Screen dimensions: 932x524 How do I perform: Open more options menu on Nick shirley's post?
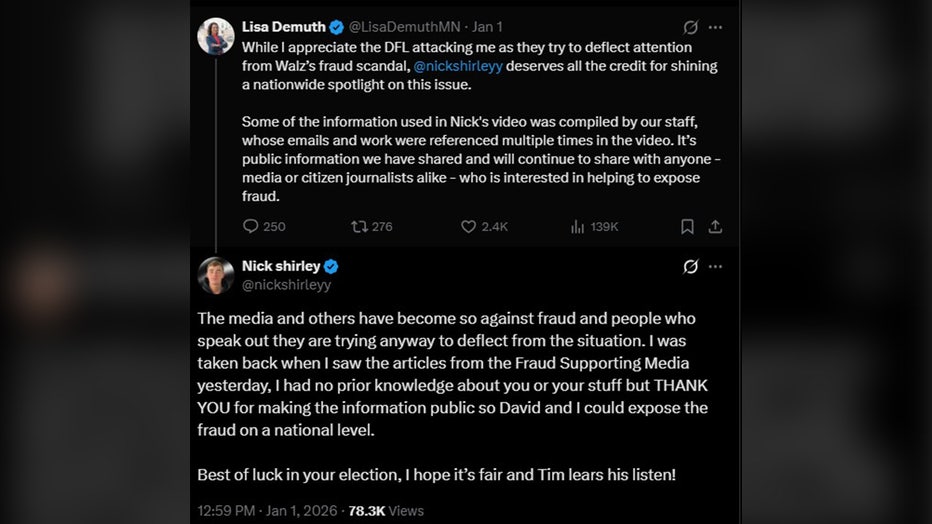(715, 266)
